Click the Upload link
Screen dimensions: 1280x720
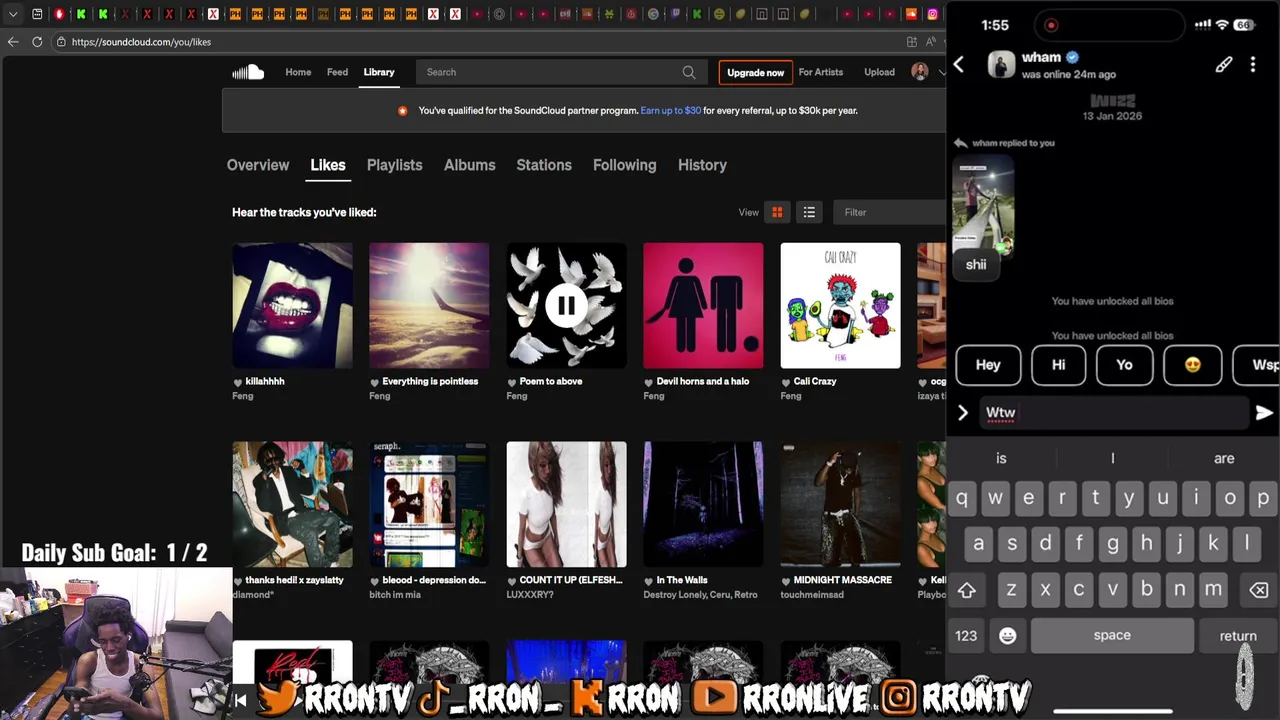coord(879,72)
